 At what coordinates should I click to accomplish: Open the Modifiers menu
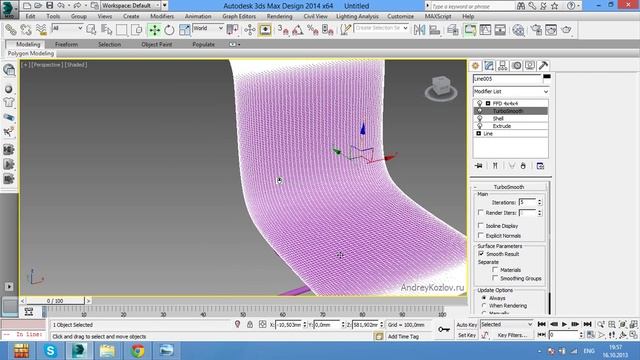click(162, 16)
